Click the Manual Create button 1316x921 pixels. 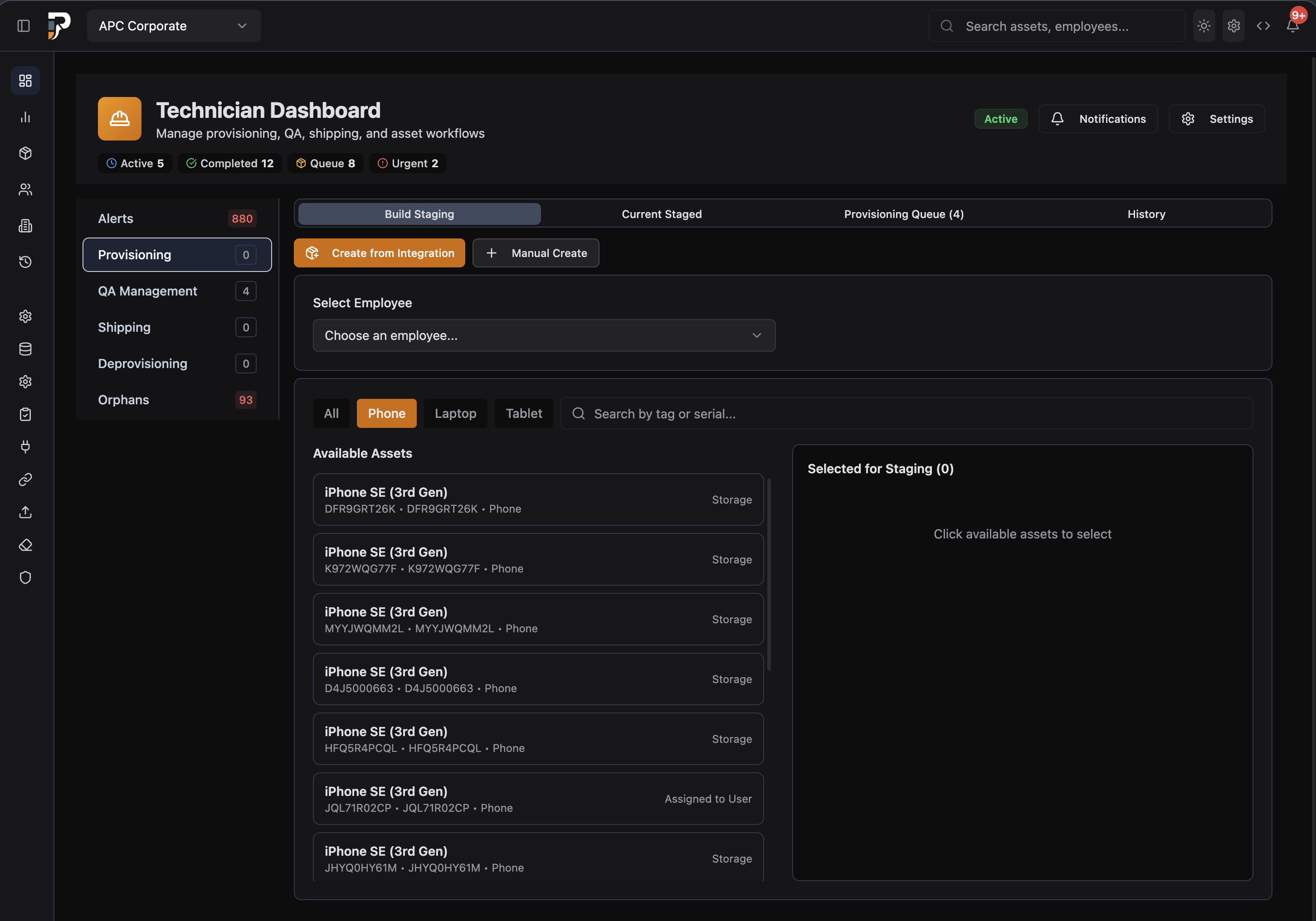click(x=536, y=252)
